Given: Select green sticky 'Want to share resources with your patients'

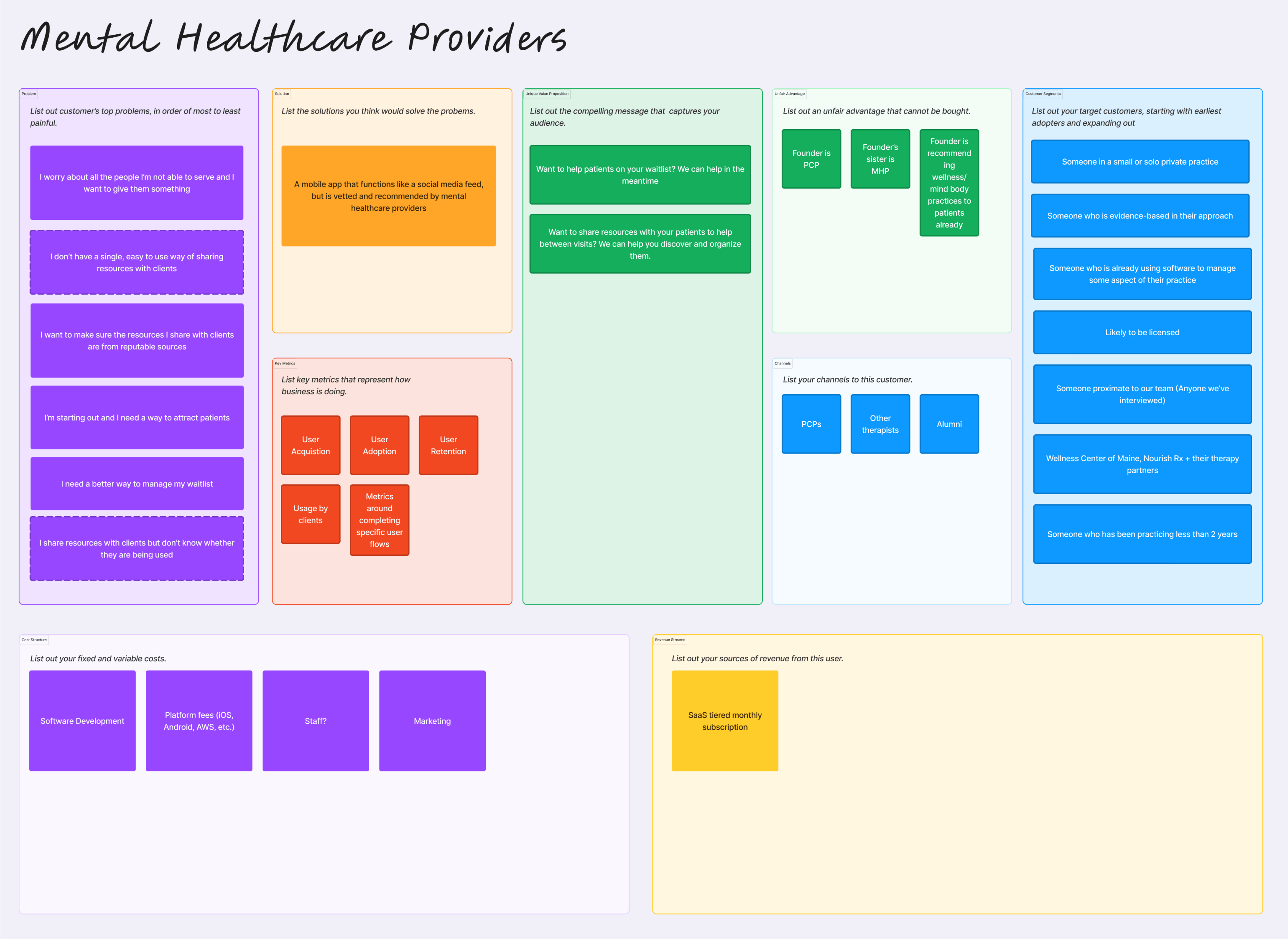Looking at the screenshot, I should (640, 244).
